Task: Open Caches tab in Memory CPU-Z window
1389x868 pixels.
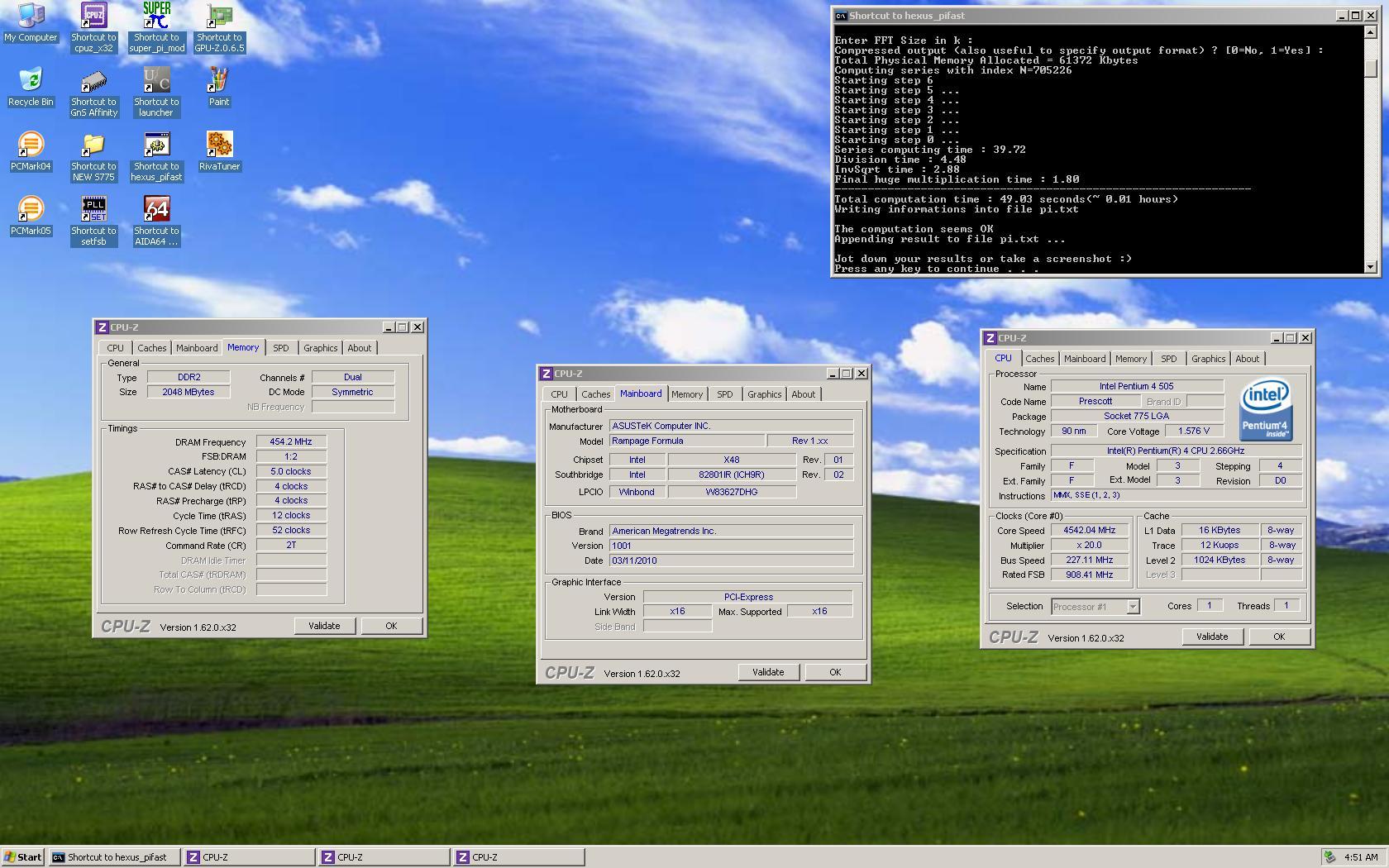Action: [151, 348]
